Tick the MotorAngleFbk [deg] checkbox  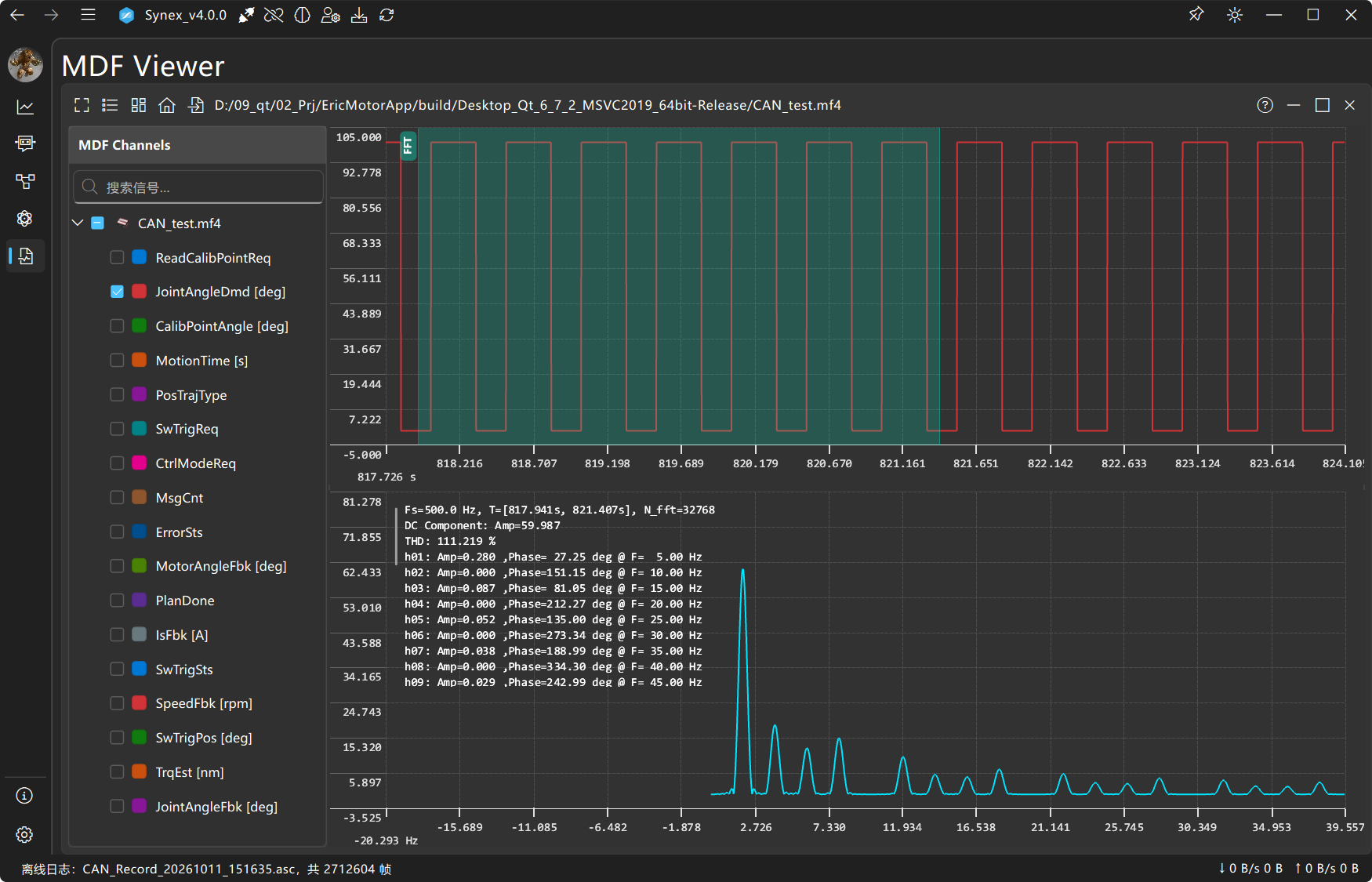117,566
